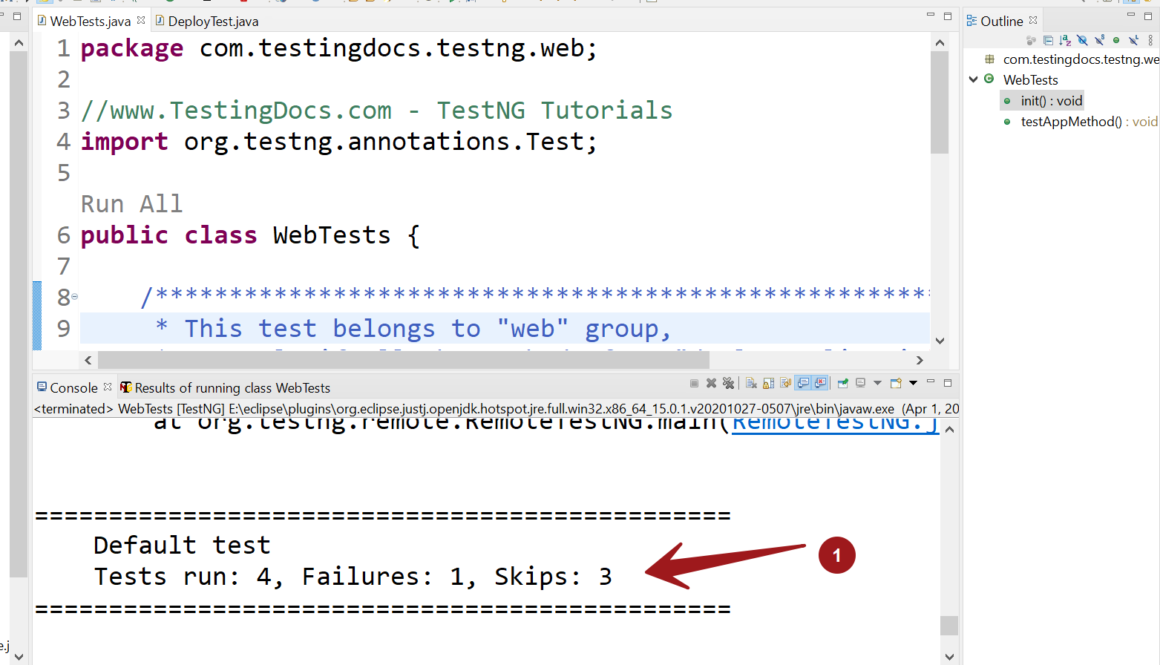Screen dimensions: 1160x665
Task: Click the Run All code lens link
Action: pyautogui.click(x=131, y=204)
